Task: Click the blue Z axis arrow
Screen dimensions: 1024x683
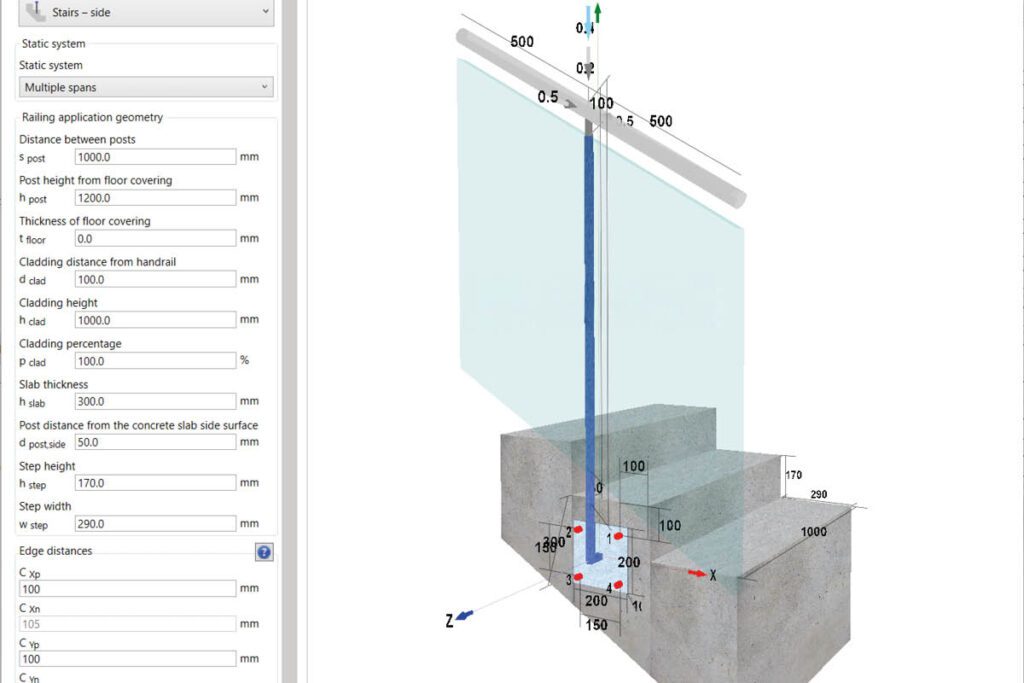Action: click(464, 615)
